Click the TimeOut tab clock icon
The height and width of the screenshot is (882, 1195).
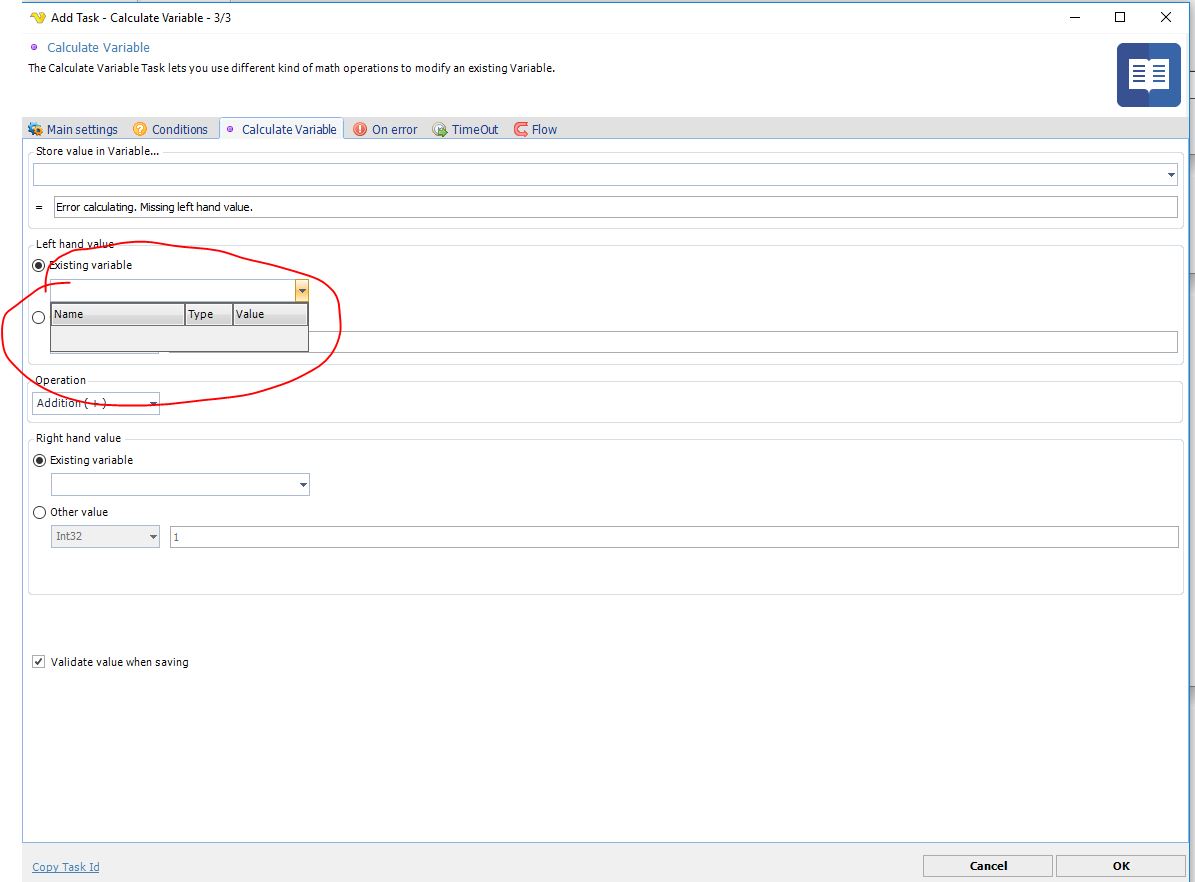click(440, 130)
